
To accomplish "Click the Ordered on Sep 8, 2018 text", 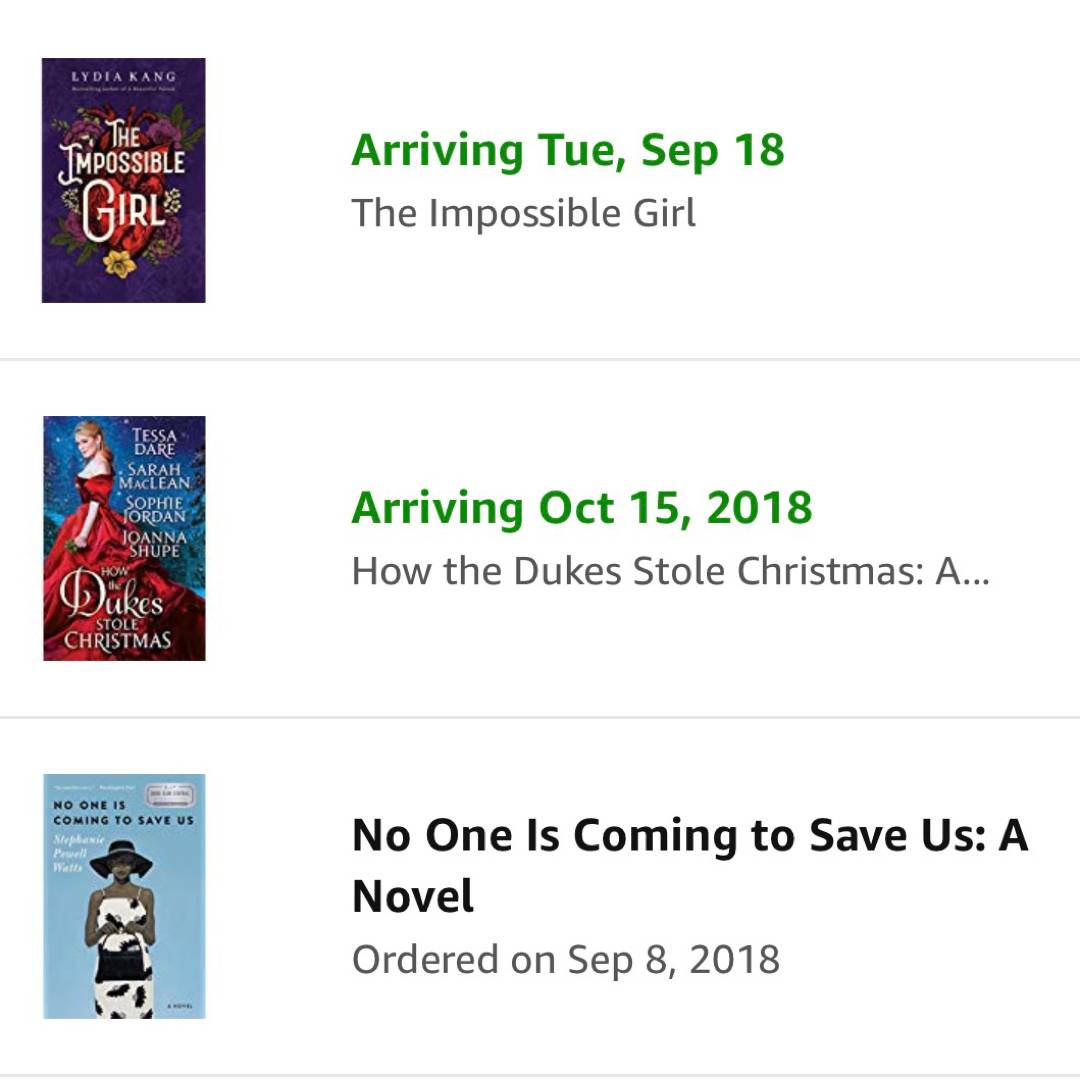I will pyautogui.click(x=565, y=960).
